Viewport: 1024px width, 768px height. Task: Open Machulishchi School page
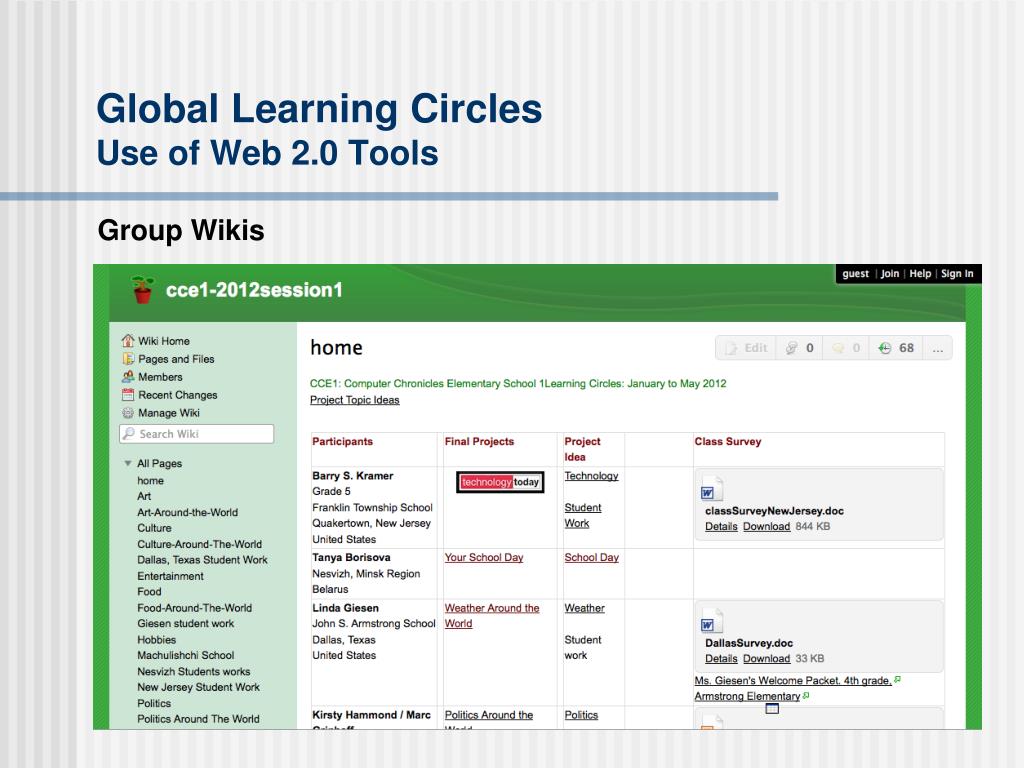(x=185, y=655)
